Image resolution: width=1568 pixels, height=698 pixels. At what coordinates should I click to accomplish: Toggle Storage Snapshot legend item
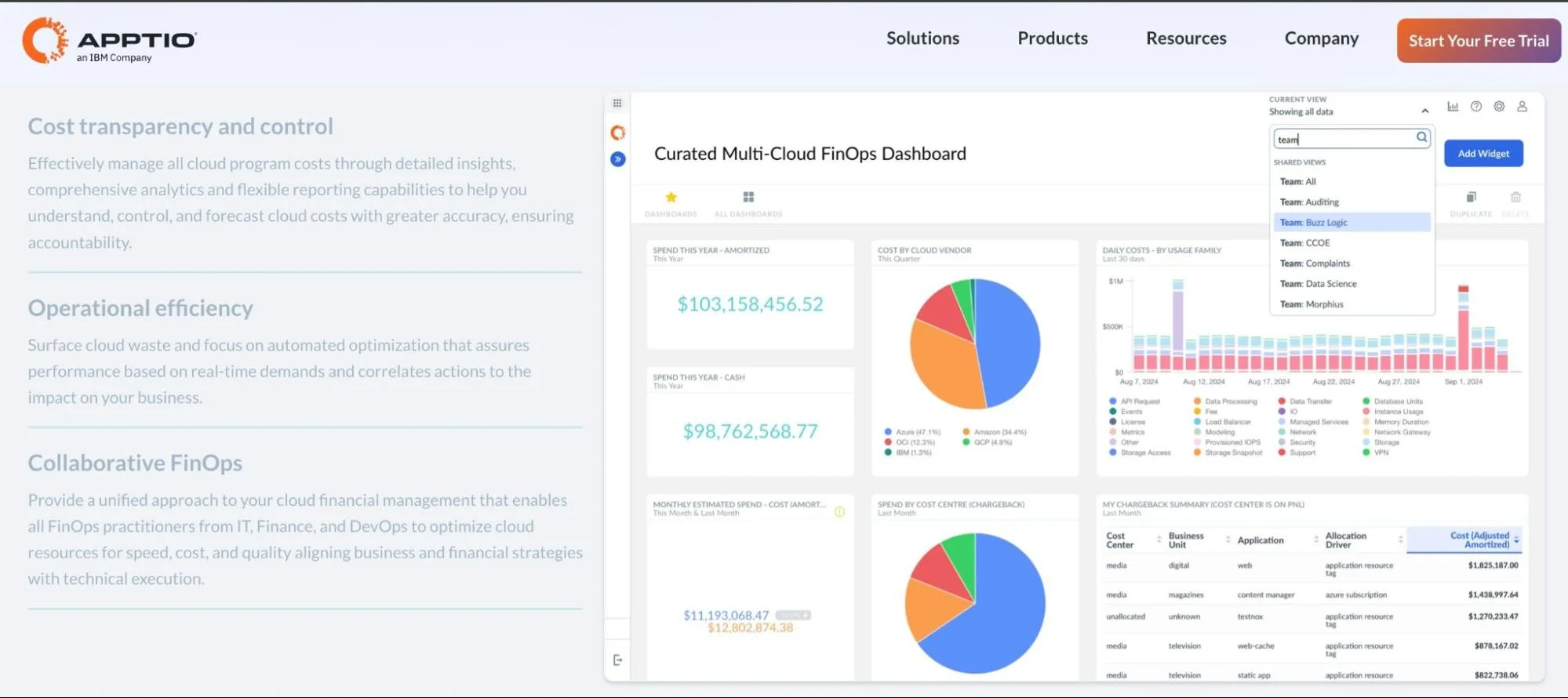click(1228, 453)
